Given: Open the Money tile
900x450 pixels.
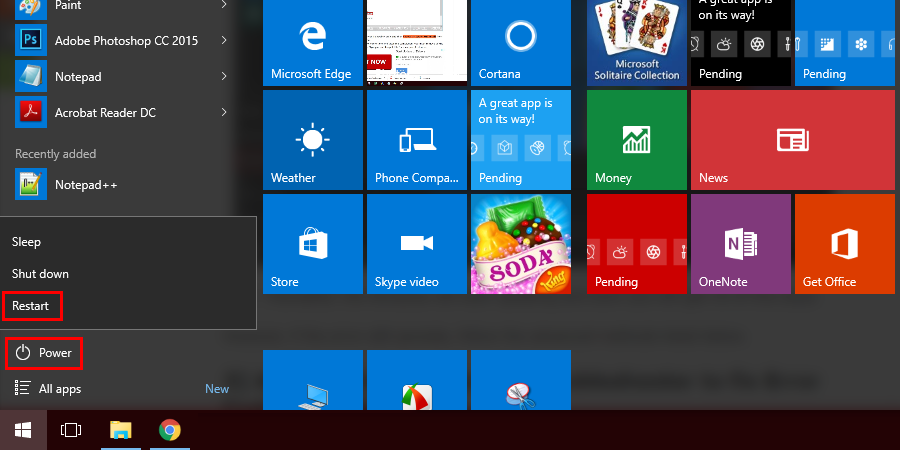Looking at the screenshot, I should pyautogui.click(x=637, y=140).
